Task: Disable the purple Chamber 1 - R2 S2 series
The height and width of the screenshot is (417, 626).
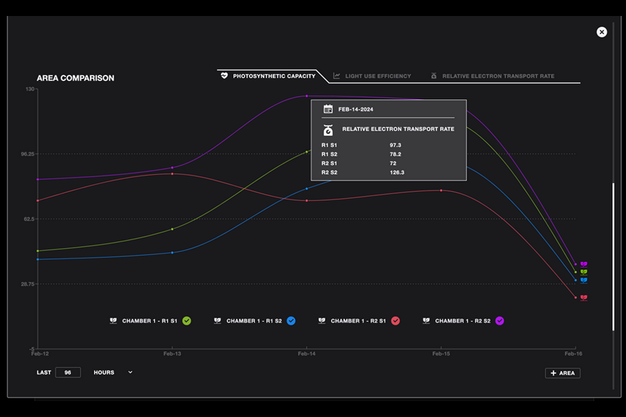Action: 500,321
